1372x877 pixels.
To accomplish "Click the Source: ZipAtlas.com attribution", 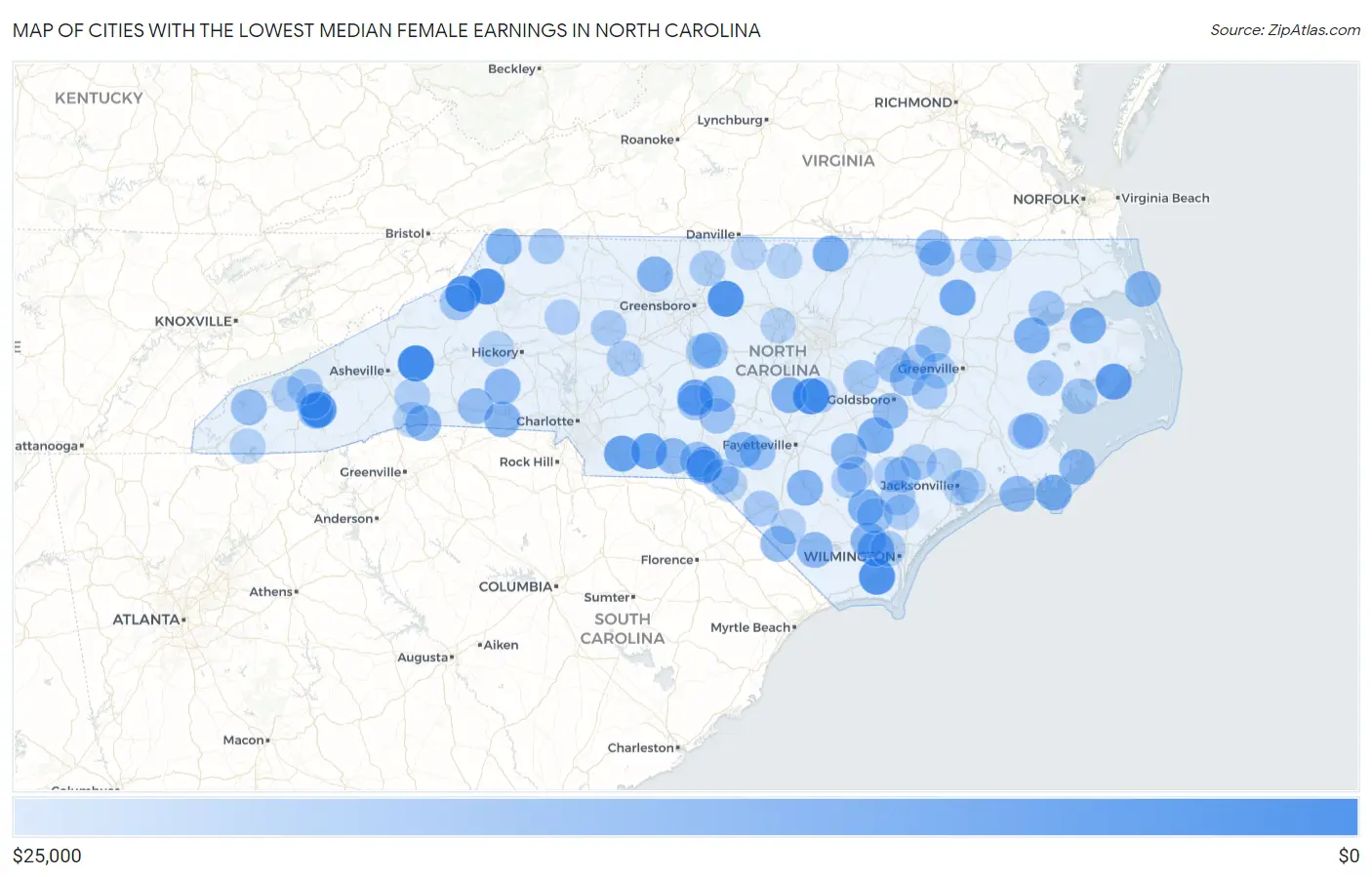I will point(1285,30).
